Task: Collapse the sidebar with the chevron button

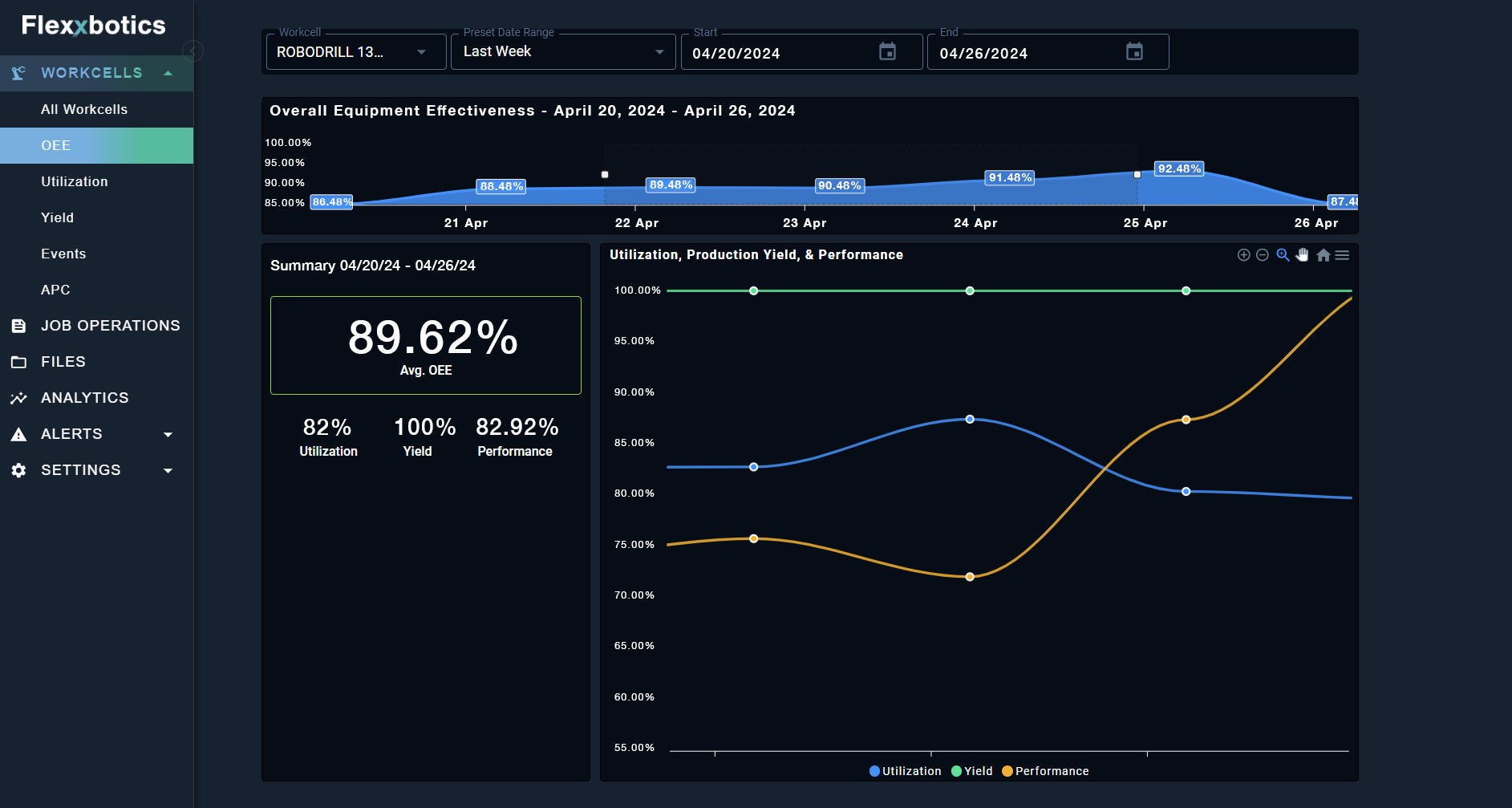Action: (193, 51)
